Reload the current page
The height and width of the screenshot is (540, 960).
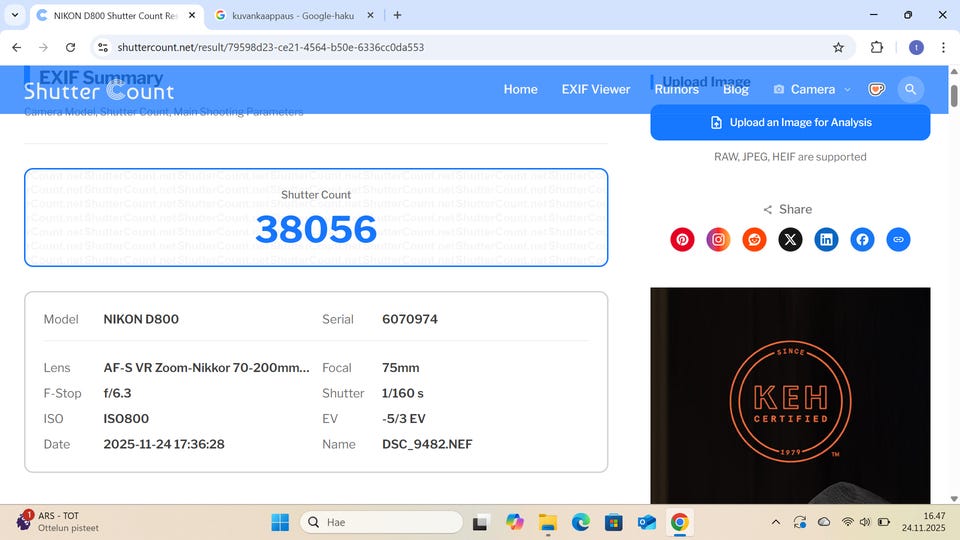(x=70, y=47)
